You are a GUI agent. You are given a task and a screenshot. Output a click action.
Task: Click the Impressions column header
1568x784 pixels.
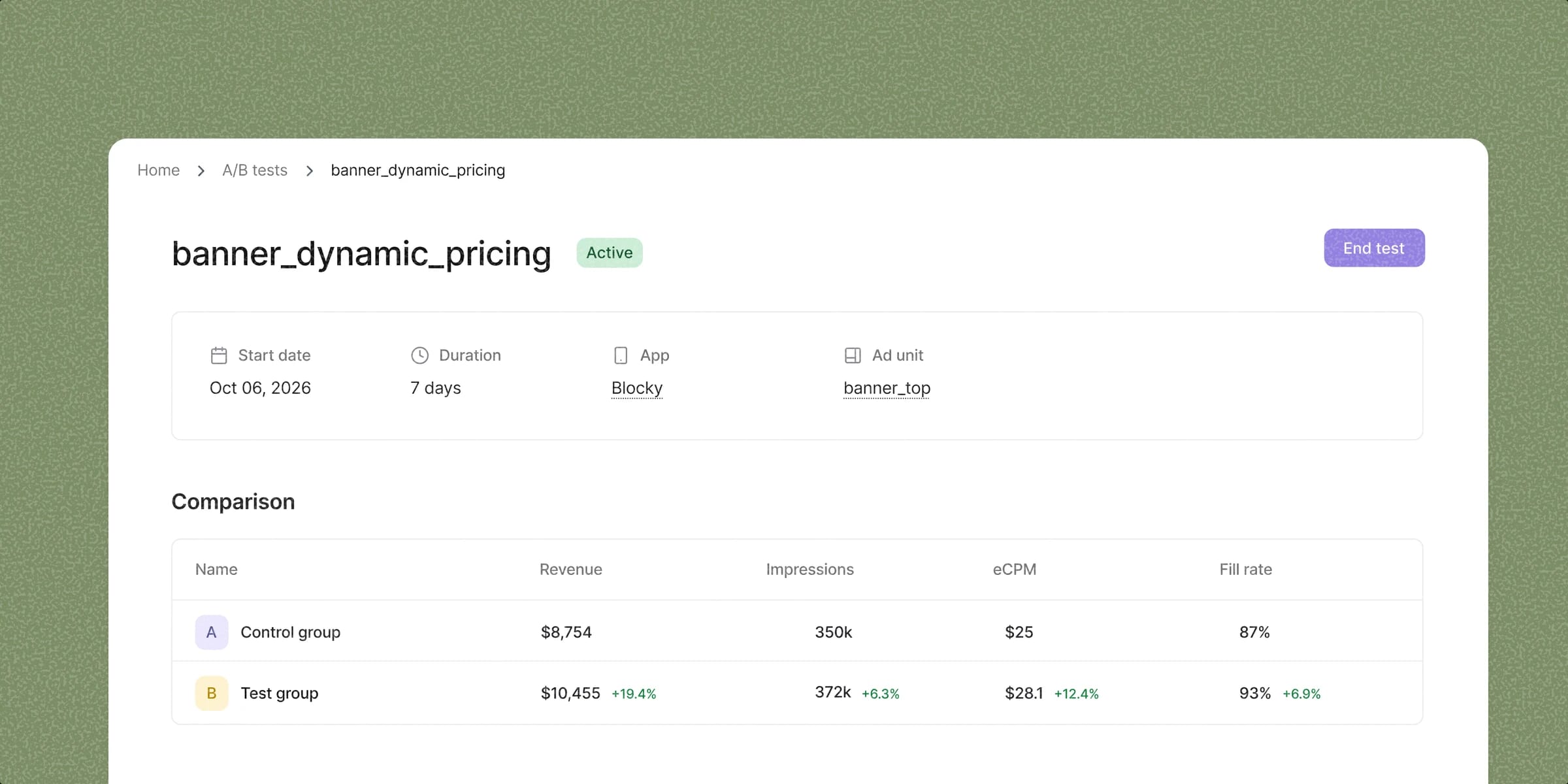(809, 570)
